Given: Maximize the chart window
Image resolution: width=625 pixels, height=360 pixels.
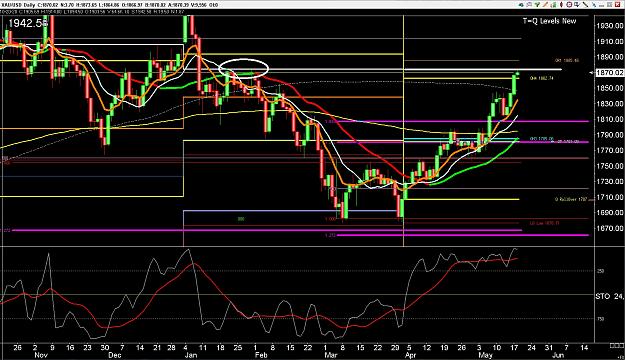Looking at the screenshot, I should [609, 4].
